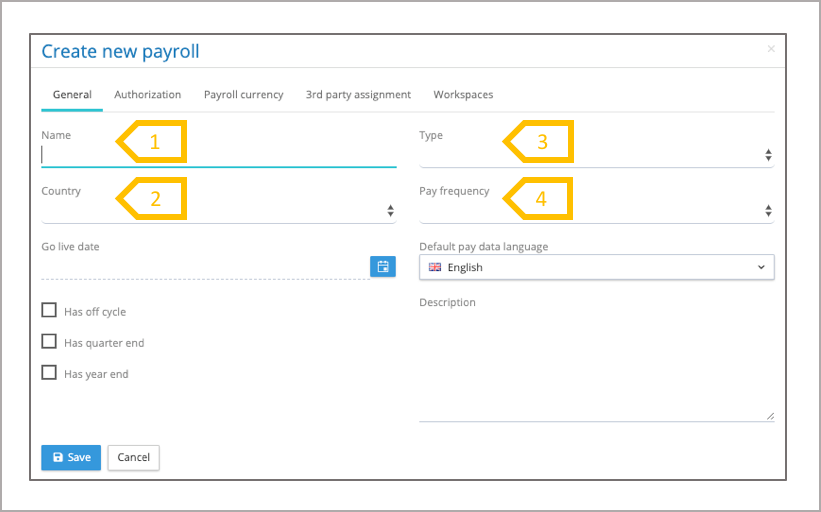The height and width of the screenshot is (512, 821).
Task: Click the UK flag in language selector
Action: point(435,267)
